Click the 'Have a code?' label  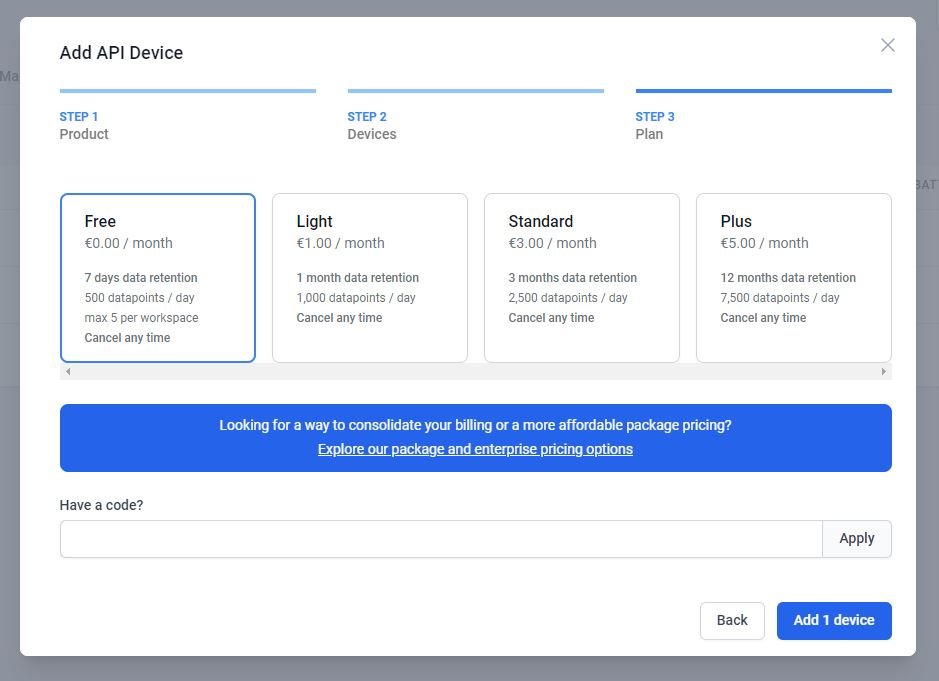pyautogui.click(x=101, y=505)
